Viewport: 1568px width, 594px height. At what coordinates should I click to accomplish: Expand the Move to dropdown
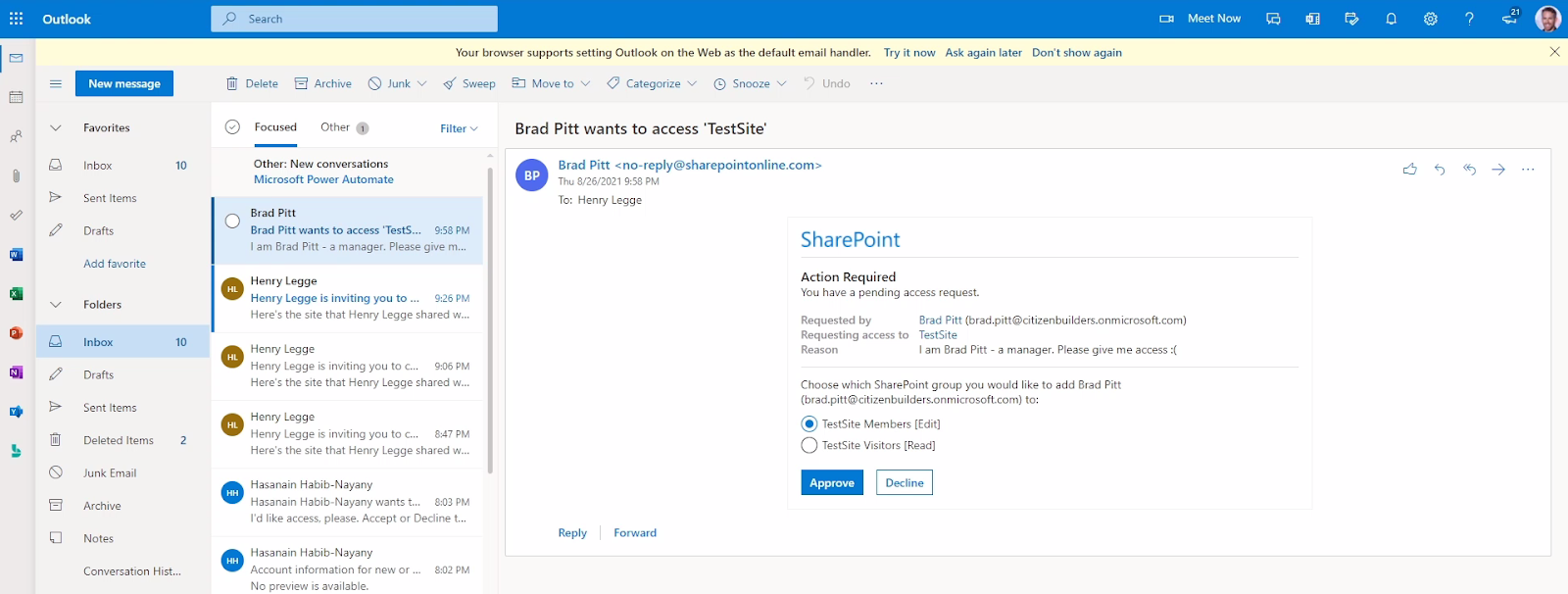(x=586, y=83)
